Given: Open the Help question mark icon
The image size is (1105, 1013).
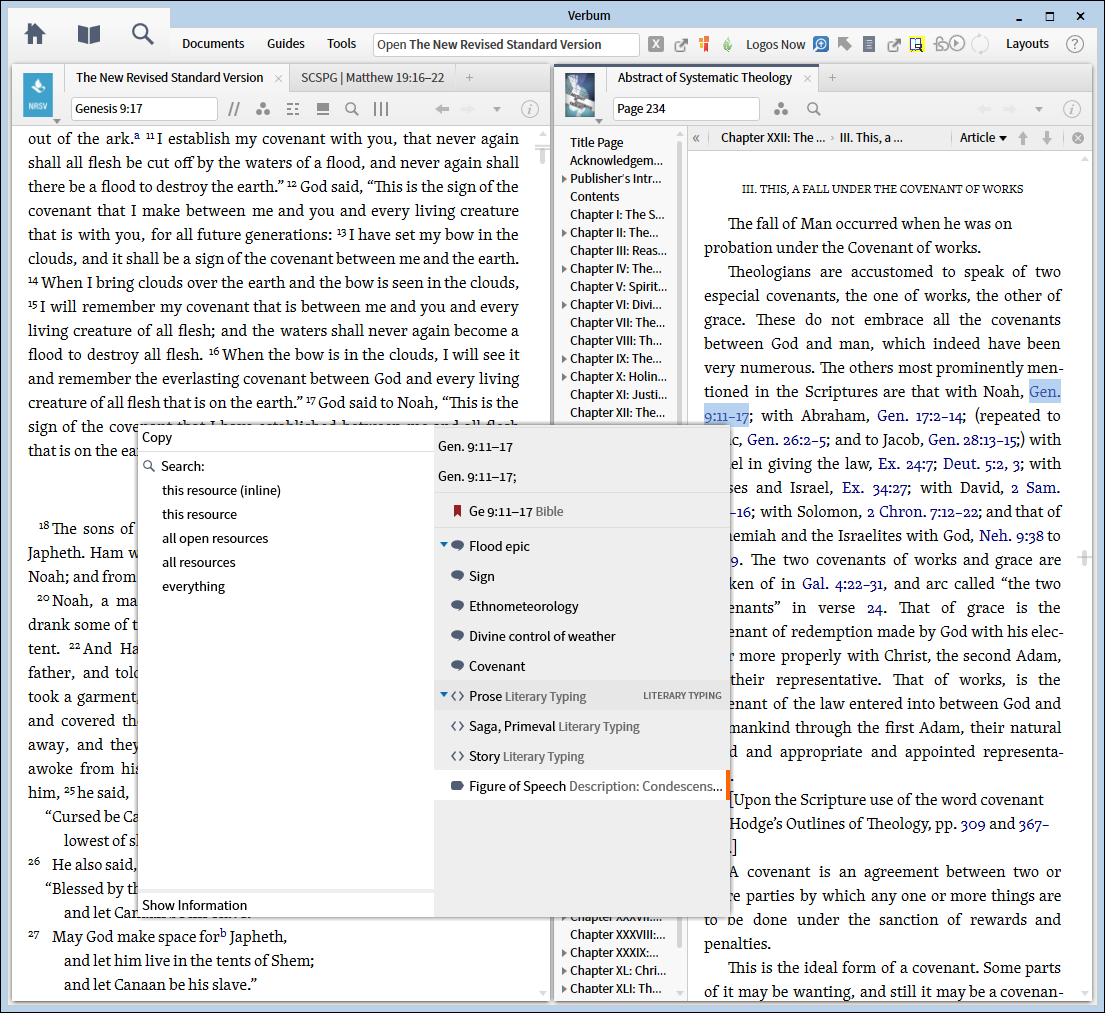Looking at the screenshot, I should 1075,44.
